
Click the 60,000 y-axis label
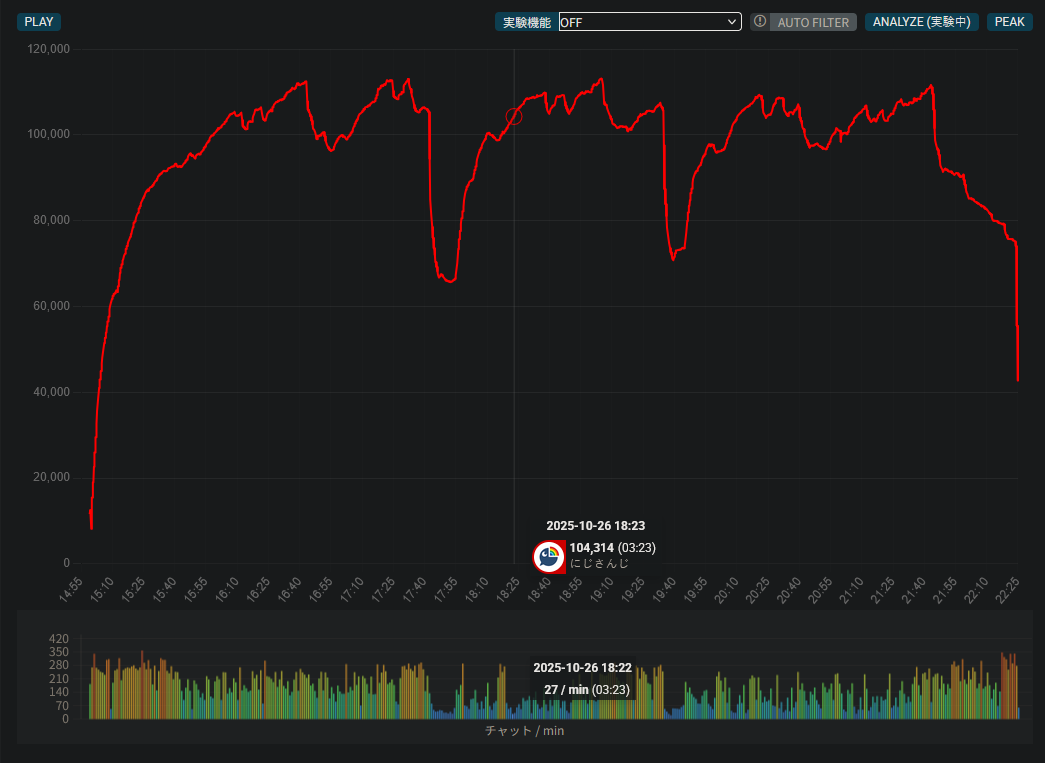51,307
